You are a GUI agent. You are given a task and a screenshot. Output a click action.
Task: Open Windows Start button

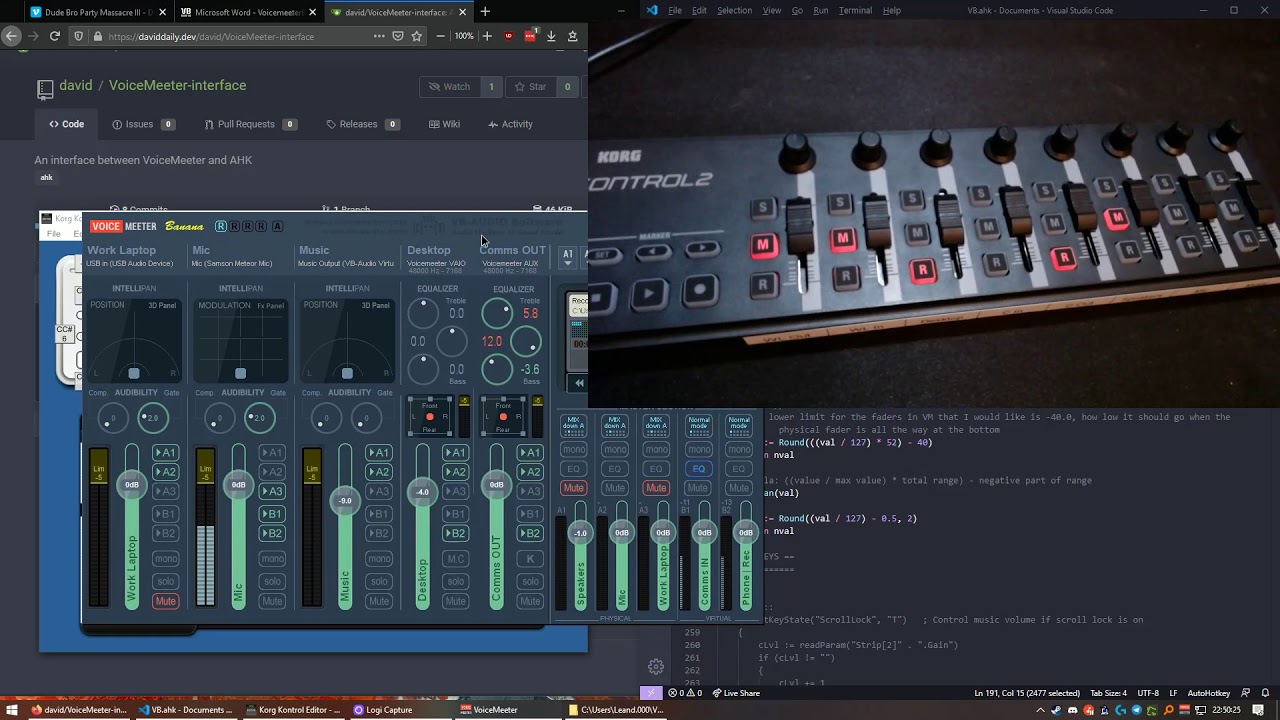[12, 710]
